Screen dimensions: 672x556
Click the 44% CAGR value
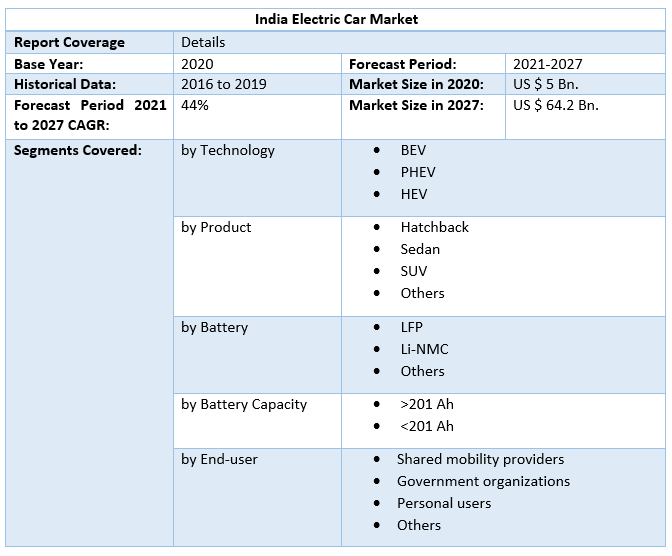pos(196,106)
